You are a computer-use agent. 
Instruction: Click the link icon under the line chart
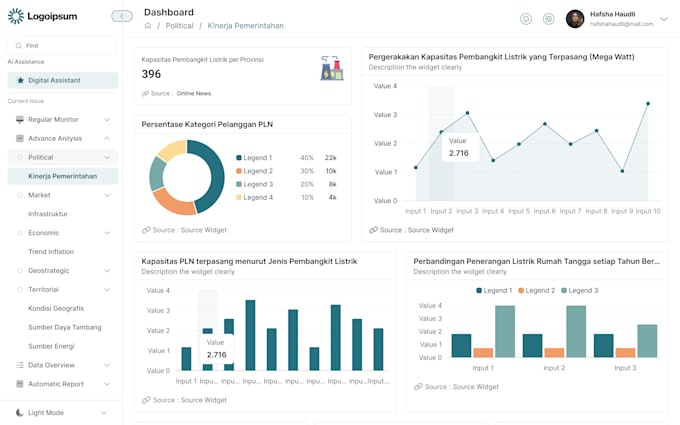click(373, 230)
